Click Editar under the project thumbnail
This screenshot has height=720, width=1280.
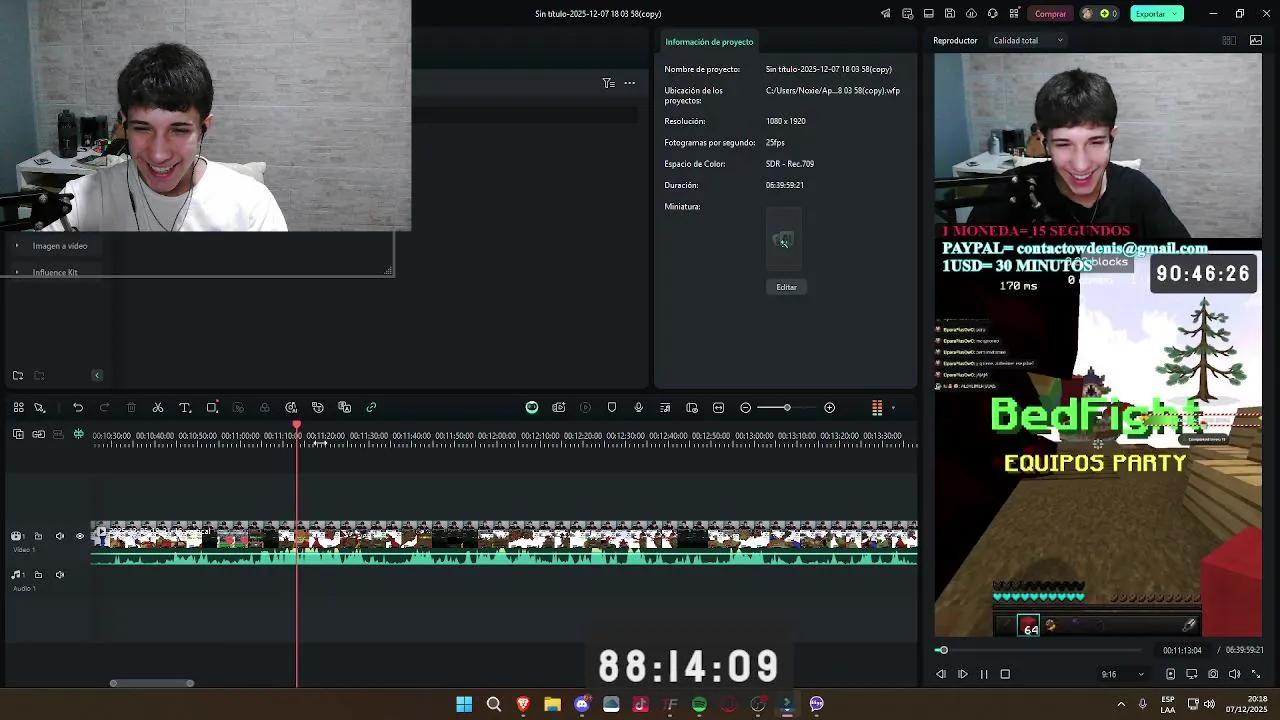pyautogui.click(x=787, y=287)
